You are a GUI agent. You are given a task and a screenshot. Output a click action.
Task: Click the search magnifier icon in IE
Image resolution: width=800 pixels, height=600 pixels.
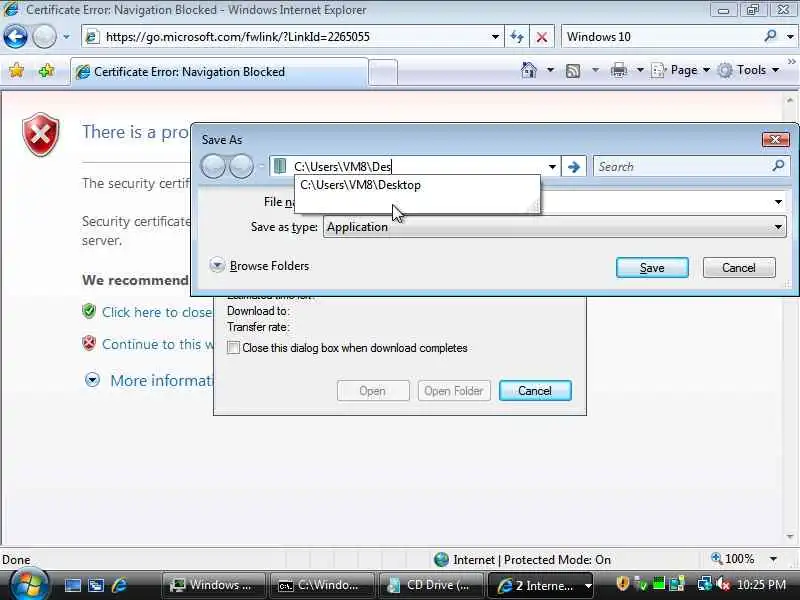click(x=770, y=36)
